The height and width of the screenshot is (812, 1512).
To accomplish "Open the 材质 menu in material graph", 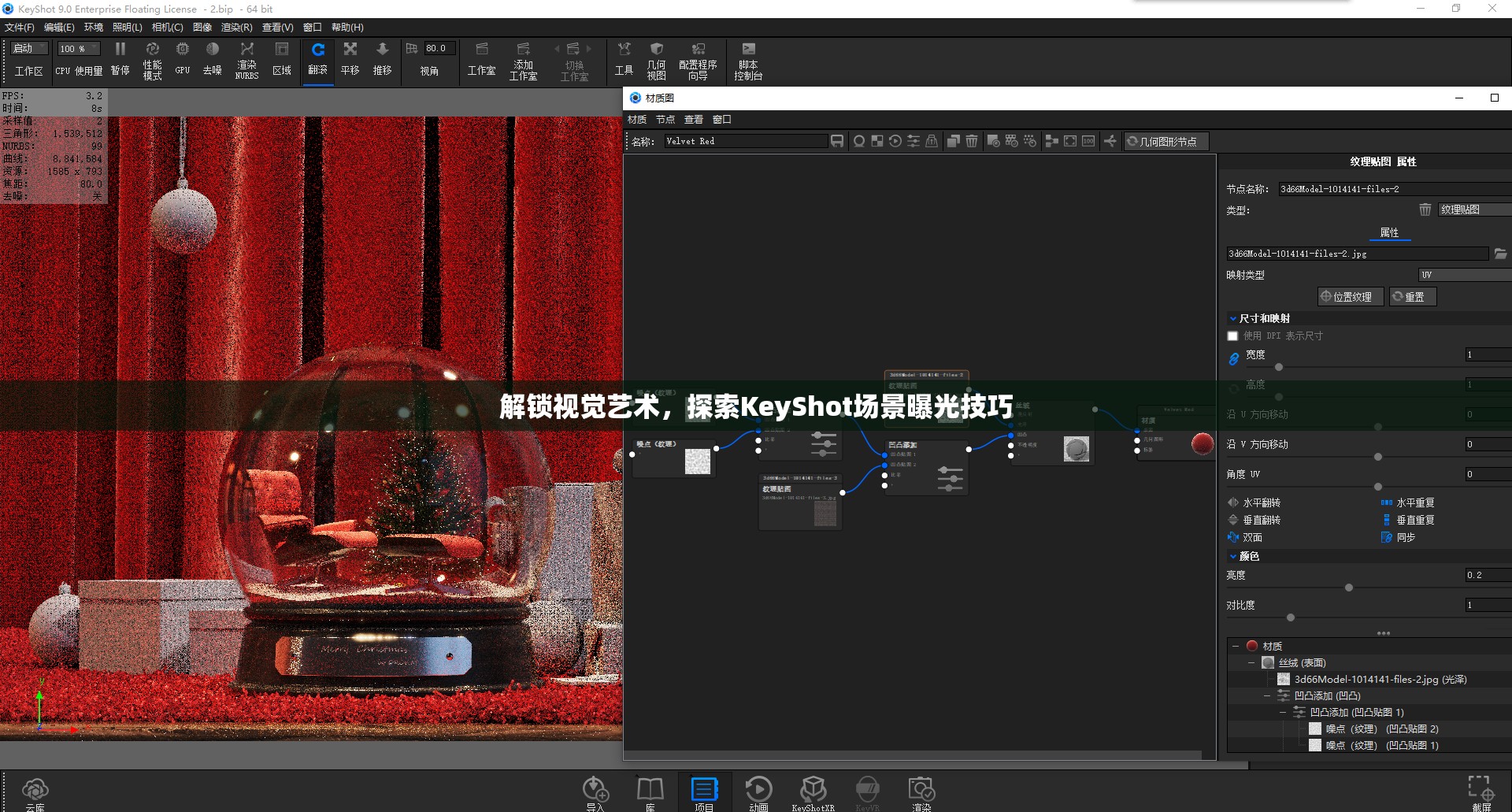I will tap(637, 120).
